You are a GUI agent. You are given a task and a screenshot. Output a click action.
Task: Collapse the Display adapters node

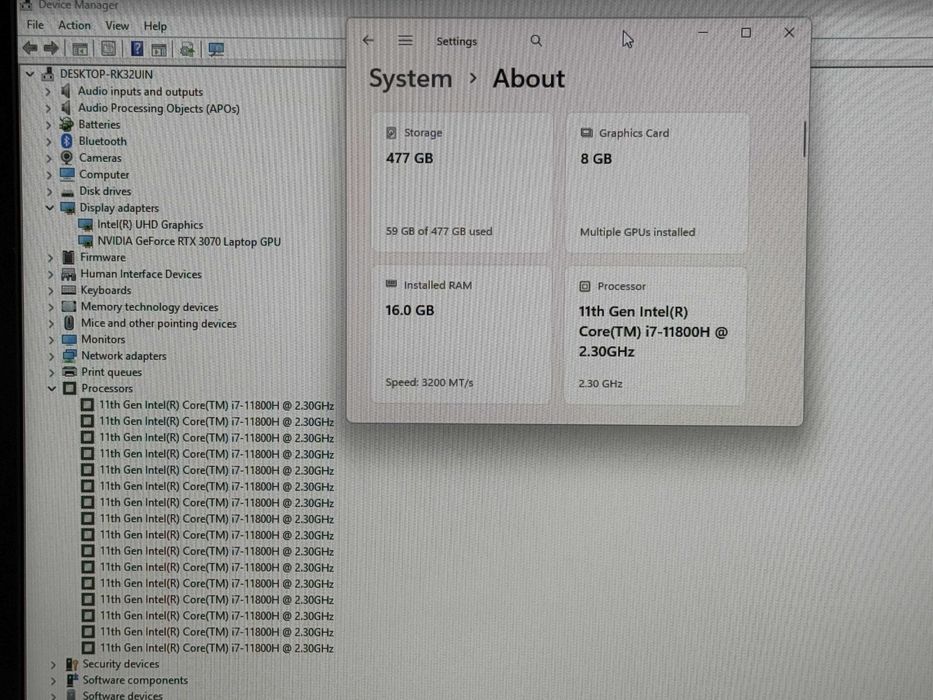coord(49,208)
